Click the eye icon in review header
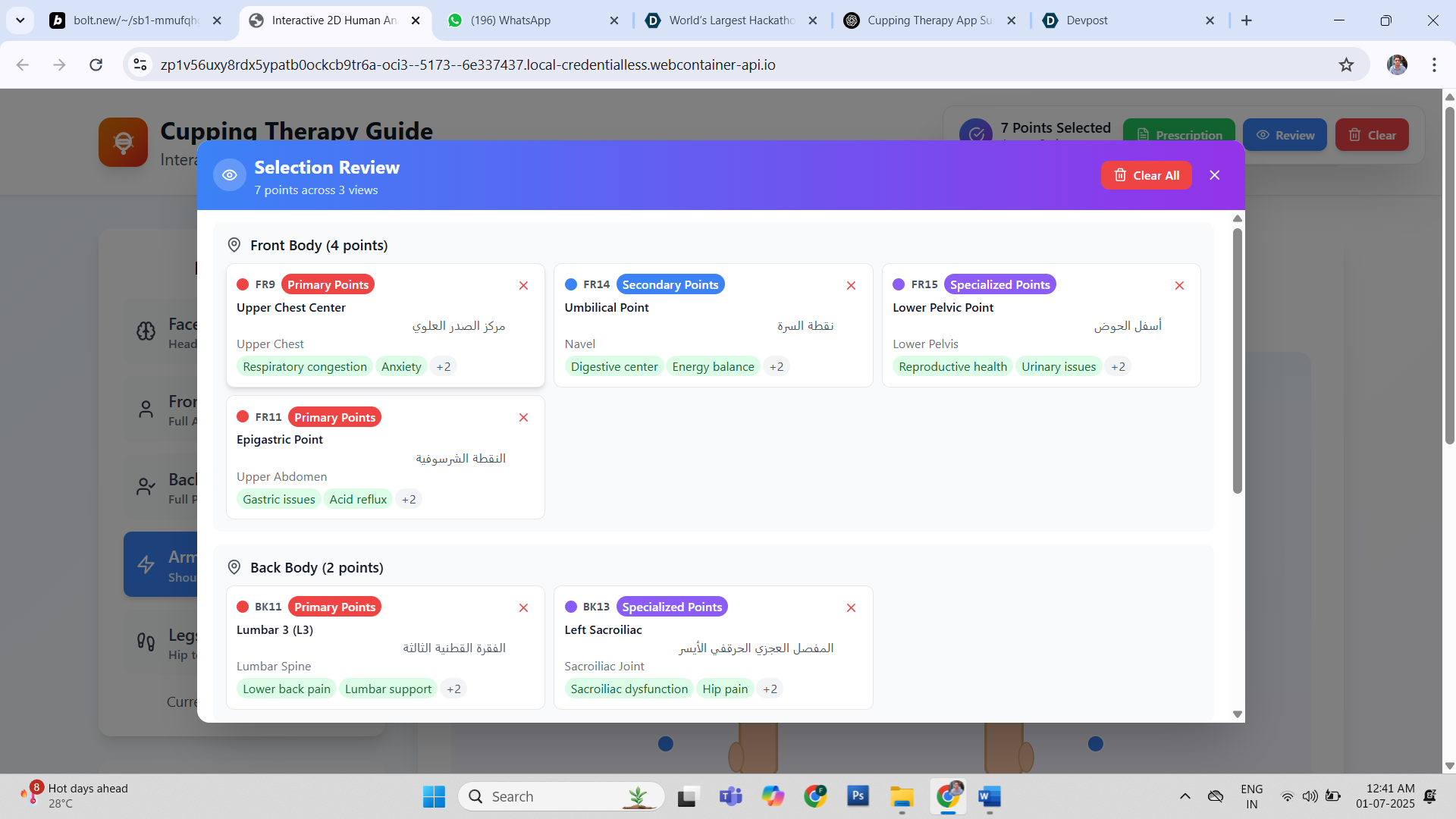The height and width of the screenshot is (819, 1456). click(230, 175)
